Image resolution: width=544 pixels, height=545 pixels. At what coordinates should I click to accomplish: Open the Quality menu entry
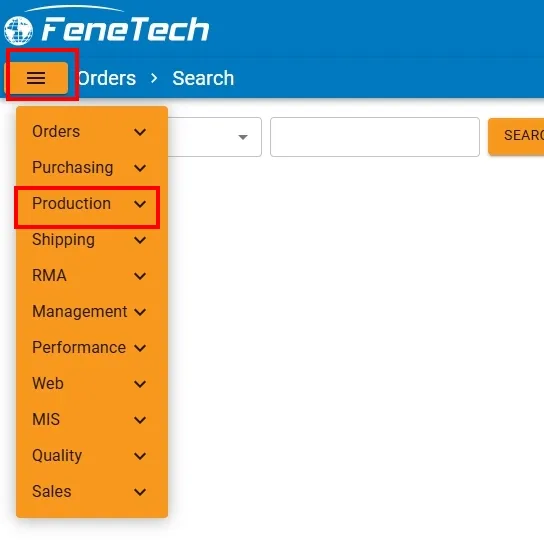89,456
